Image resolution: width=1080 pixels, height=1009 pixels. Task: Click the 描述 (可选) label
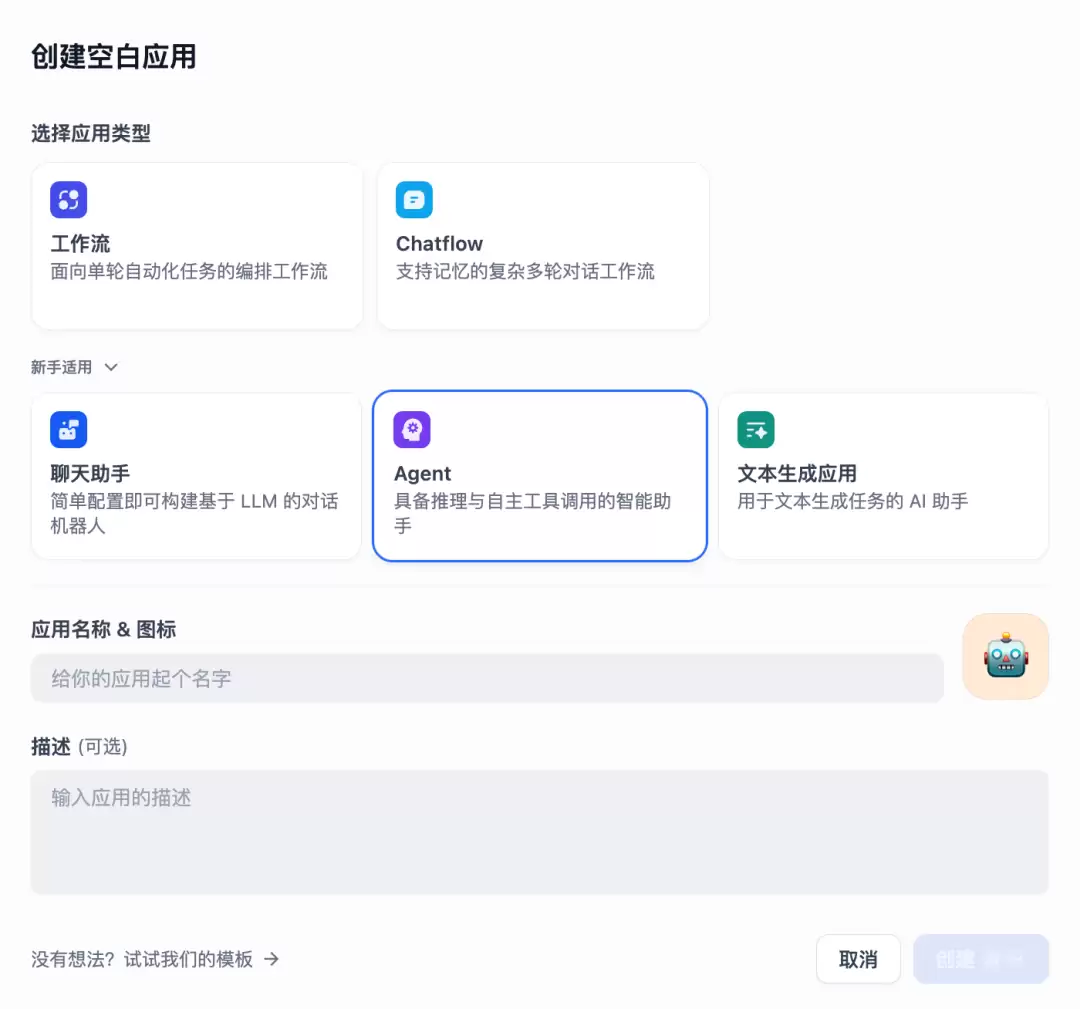coord(79,746)
